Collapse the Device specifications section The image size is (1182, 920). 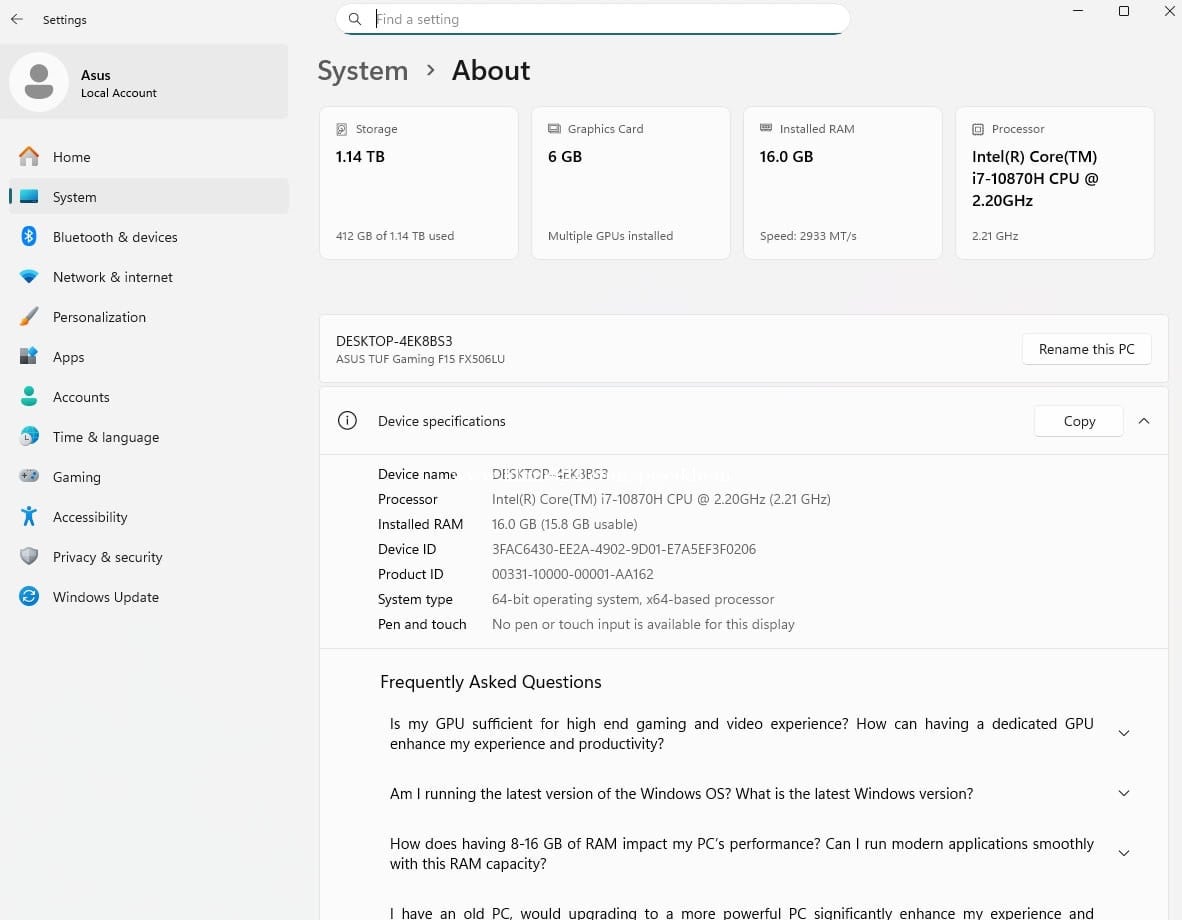click(x=1144, y=421)
